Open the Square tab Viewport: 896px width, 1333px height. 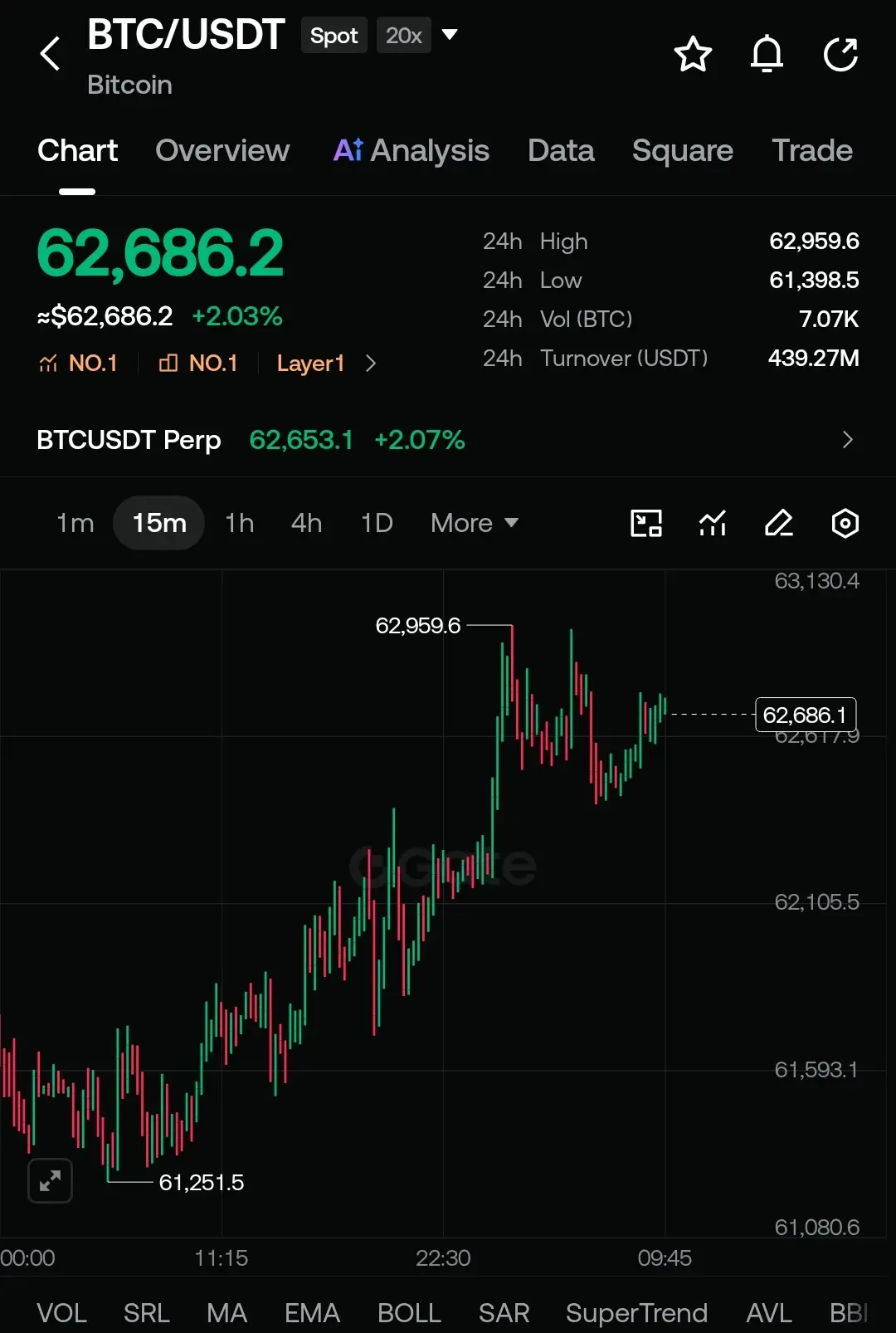pyautogui.click(x=682, y=150)
